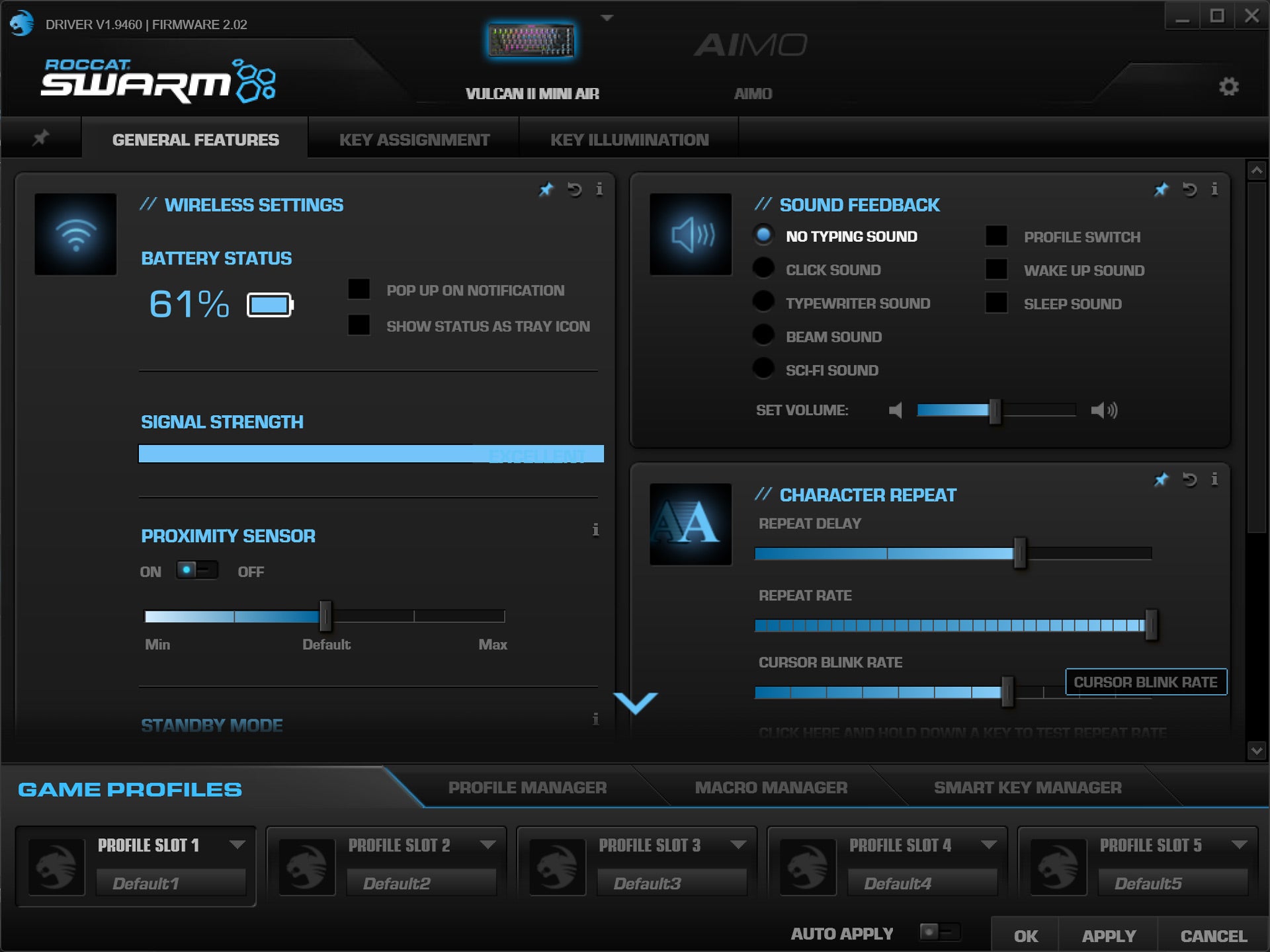Click the Set Volume slider handle
Screen dimensions: 1270x952
tap(994, 411)
